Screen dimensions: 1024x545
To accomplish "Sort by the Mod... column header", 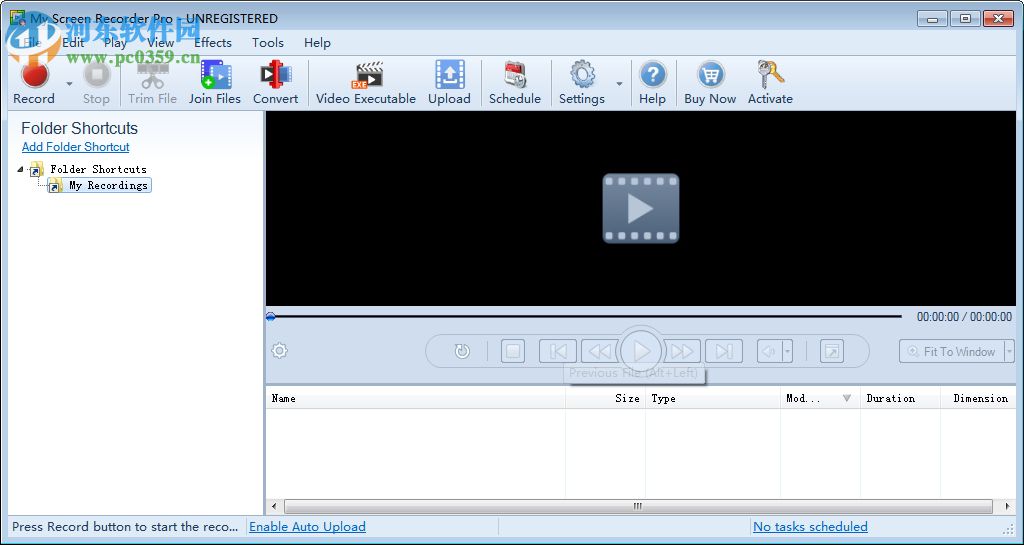I will (x=820, y=398).
